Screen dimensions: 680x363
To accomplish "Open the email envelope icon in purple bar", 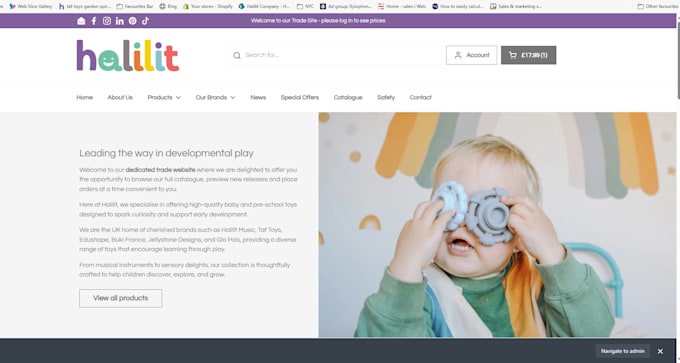I will tap(81, 21).
